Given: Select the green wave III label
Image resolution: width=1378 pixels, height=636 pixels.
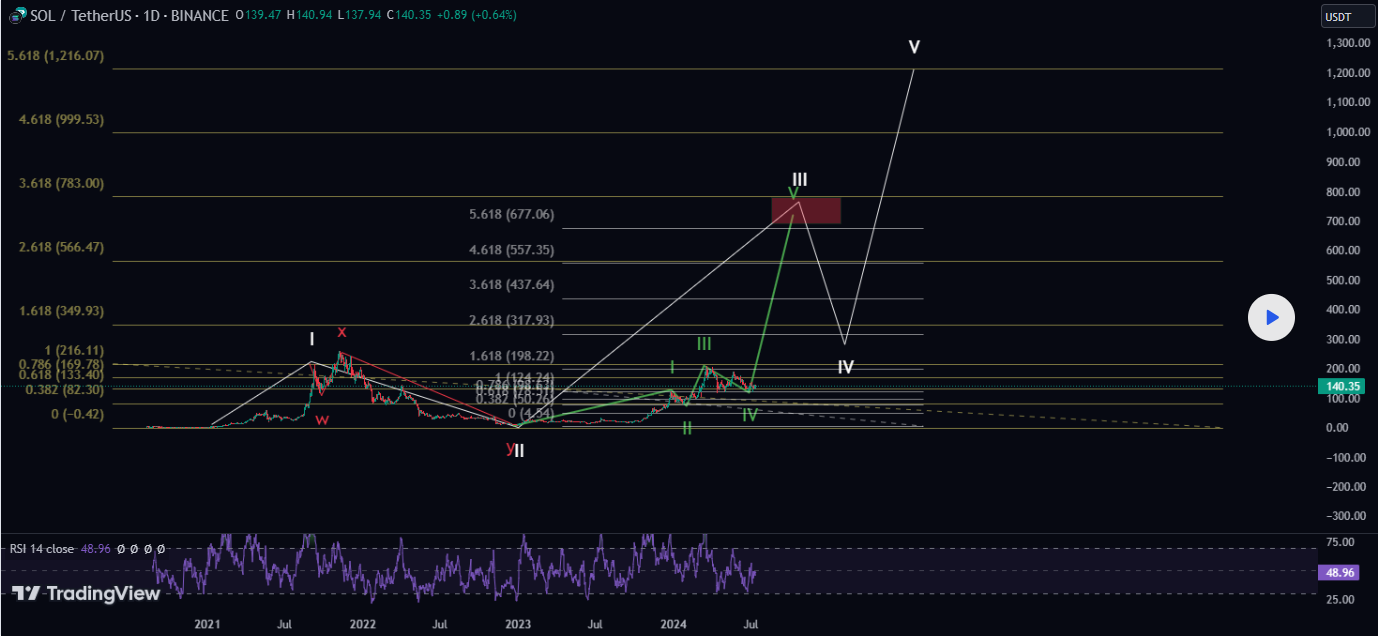Looking at the screenshot, I should [704, 344].
